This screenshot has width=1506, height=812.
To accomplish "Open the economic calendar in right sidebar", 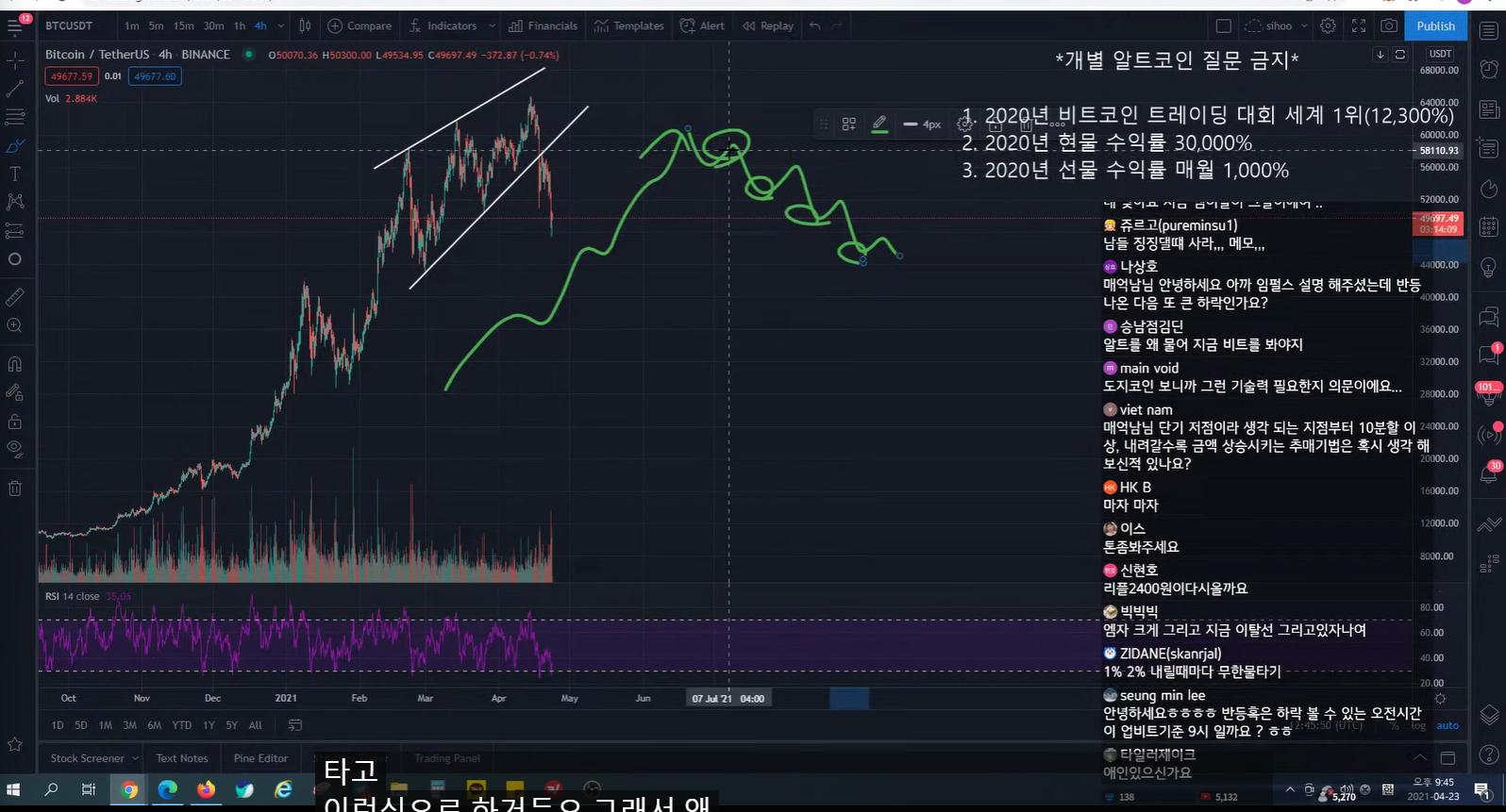I will pos(1489,227).
